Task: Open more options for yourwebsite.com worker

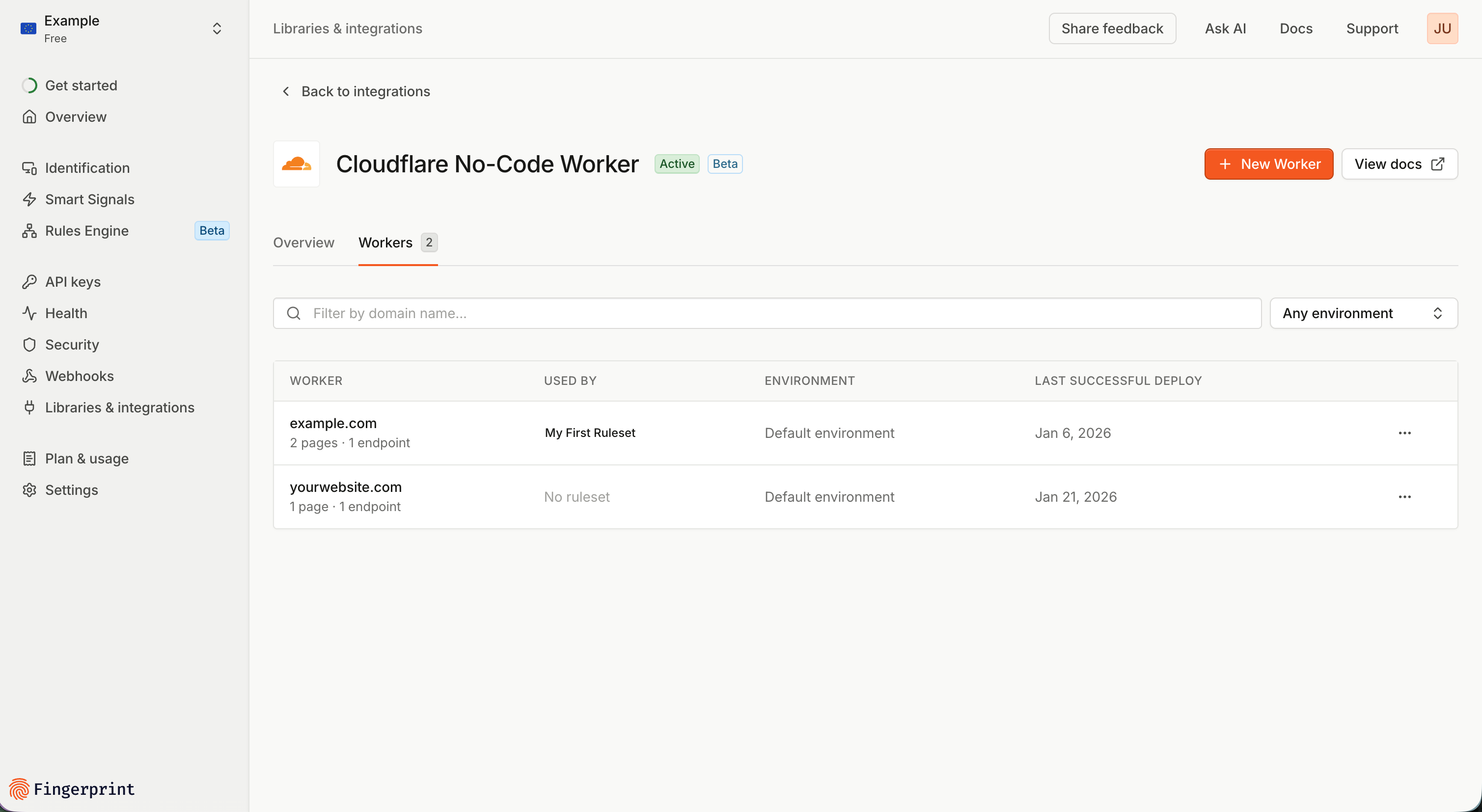Action: pyautogui.click(x=1404, y=497)
